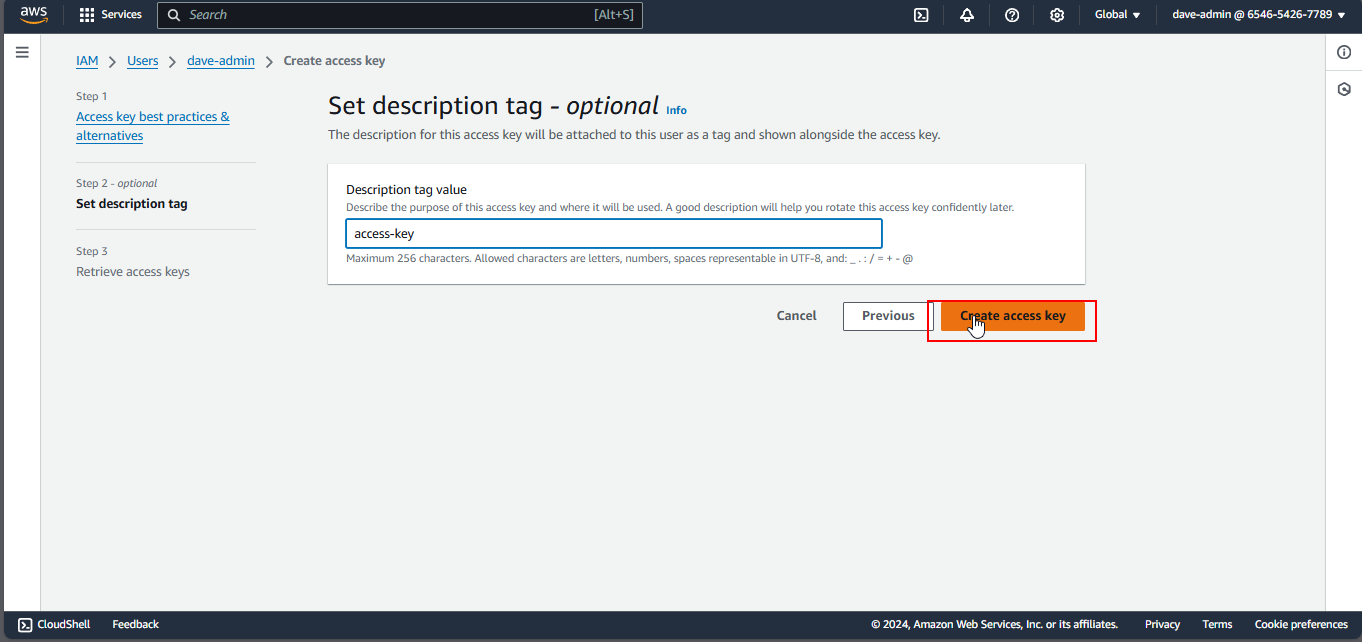Expand the Global region dropdown
The width and height of the screenshot is (1362, 642).
[1117, 15]
